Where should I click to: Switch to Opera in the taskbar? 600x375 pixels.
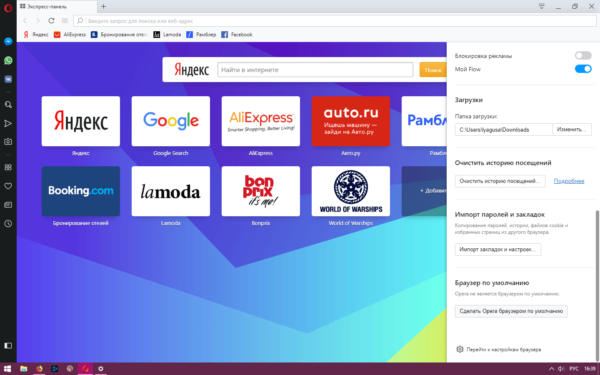tap(85, 369)
